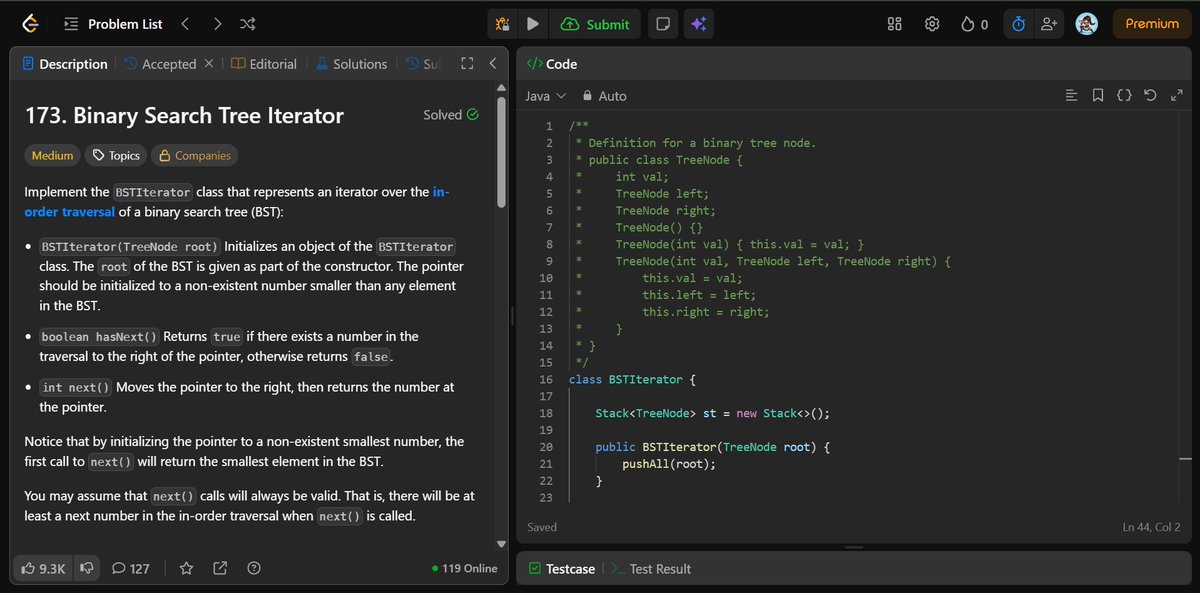The height and width of the screenshot is (593, 1200).
Task: Go to the next problem arrow
Action: tap(217, 24)
